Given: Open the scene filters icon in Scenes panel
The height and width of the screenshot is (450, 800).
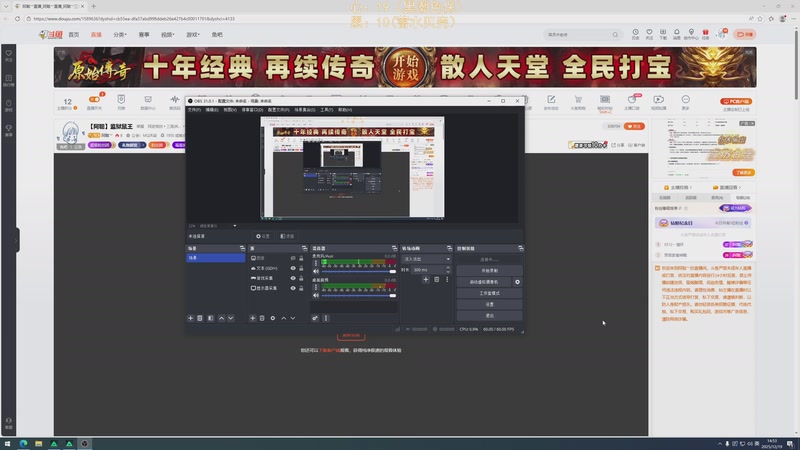Looking at the screenshot, I should 211,318.
